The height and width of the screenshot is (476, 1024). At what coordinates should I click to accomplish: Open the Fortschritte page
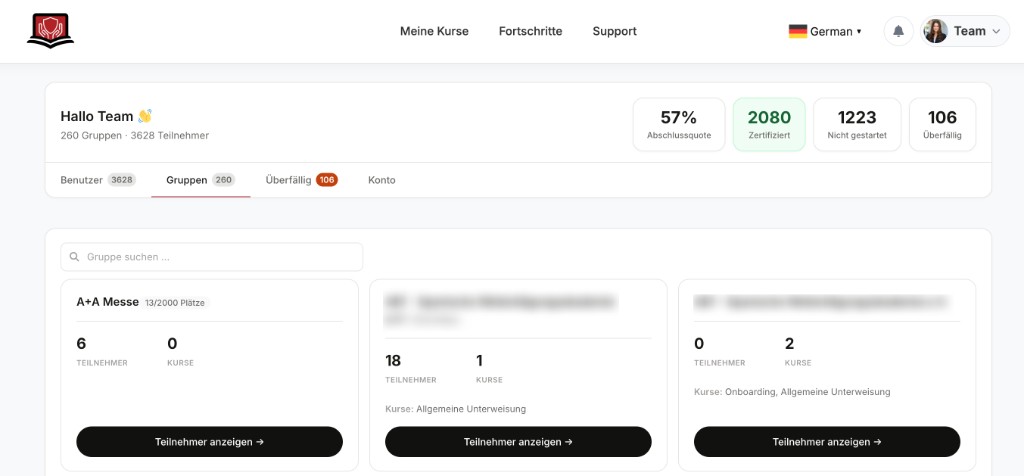coord(530,31)
